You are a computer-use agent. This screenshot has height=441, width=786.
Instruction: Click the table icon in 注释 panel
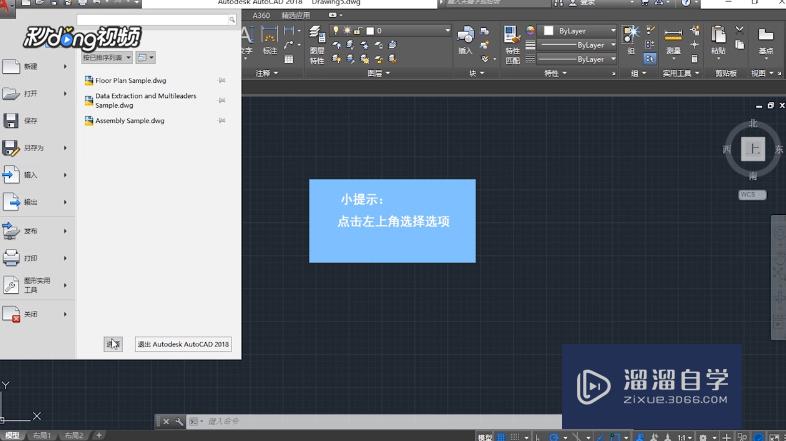289,59
